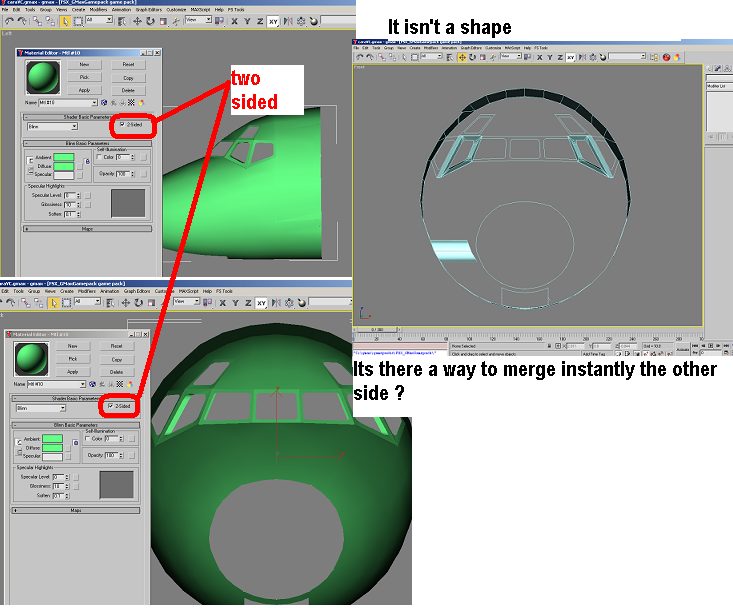
Task: Click Mirror tool in top-left gmax toolbar
Action: (x=288, y=21)
